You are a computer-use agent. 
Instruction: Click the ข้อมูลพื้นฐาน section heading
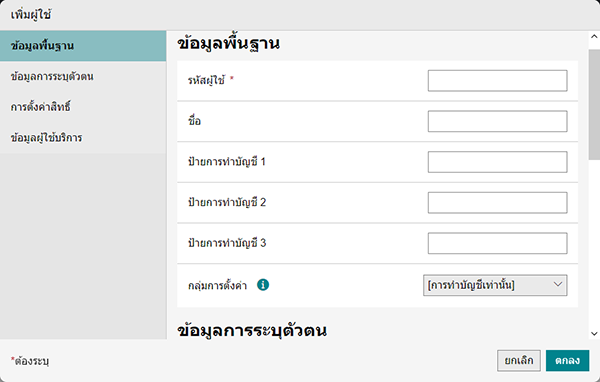coord(228,43)
